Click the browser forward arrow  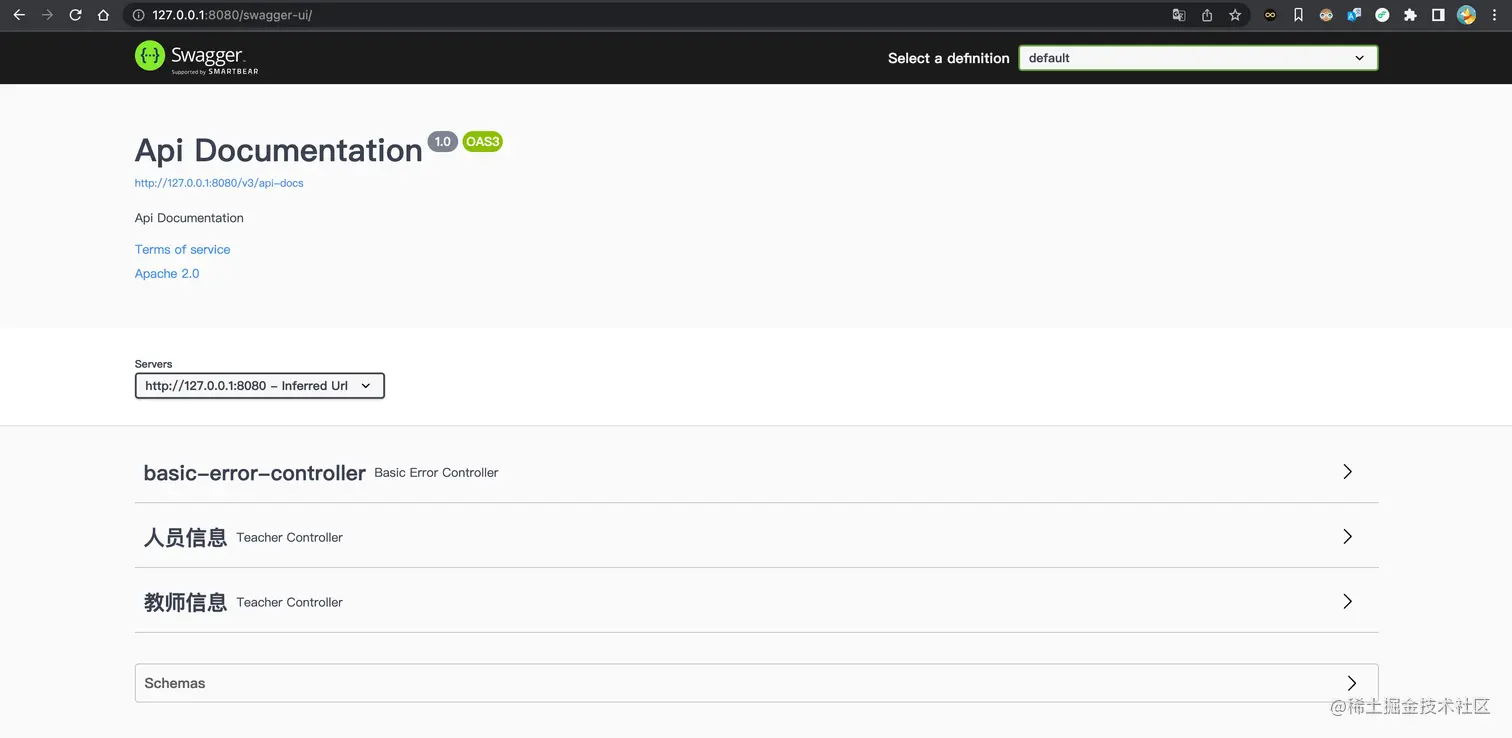coord(47,15)
